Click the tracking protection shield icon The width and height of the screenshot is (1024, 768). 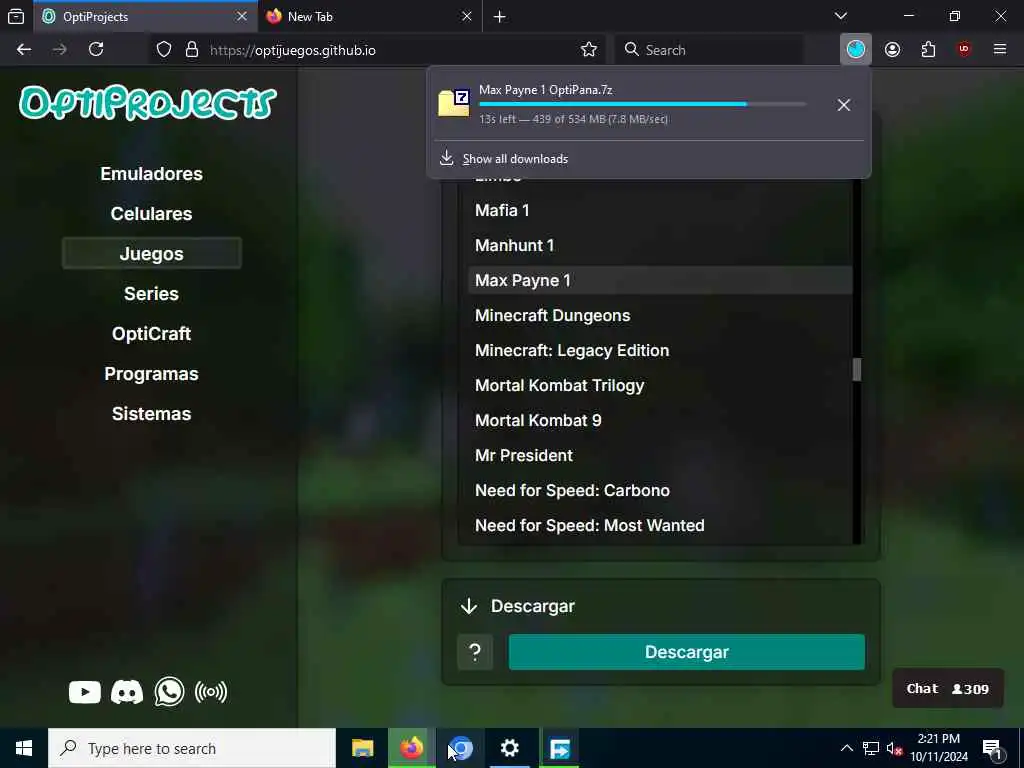164,50
